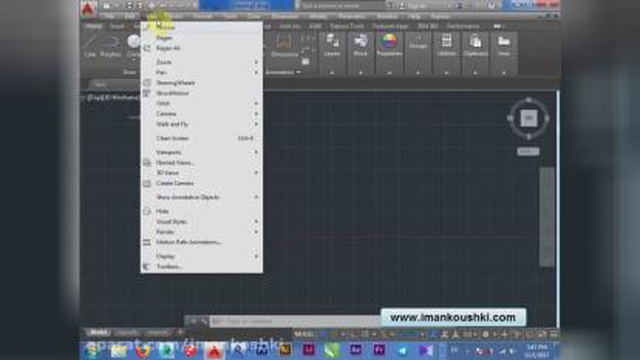Open the Edit menu
Screen dimensions: 640x360
(x=130, y=16)
